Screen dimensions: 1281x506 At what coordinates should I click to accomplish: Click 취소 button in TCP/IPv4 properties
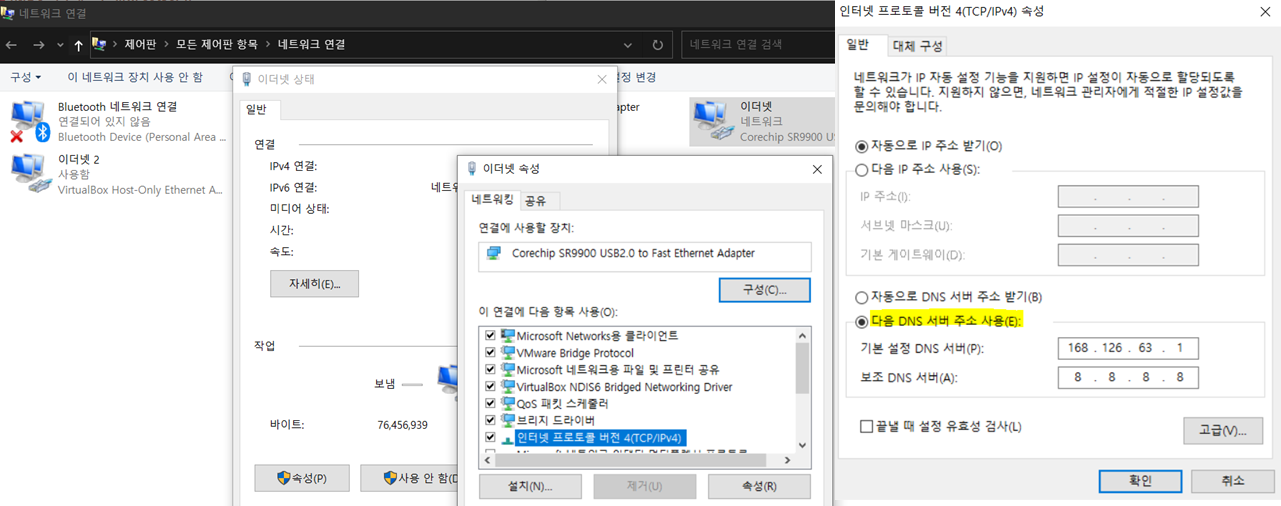point(1232,481)
